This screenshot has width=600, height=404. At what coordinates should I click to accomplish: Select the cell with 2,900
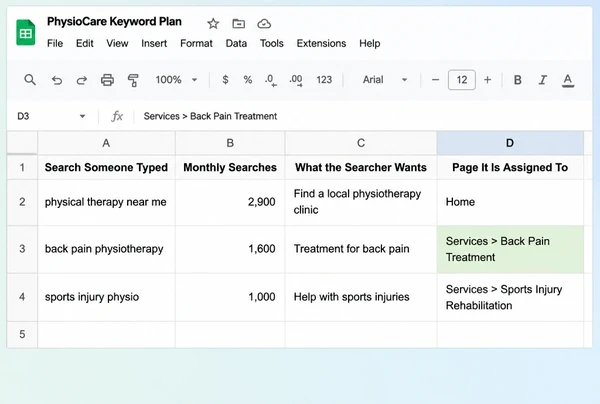point(230,202)
